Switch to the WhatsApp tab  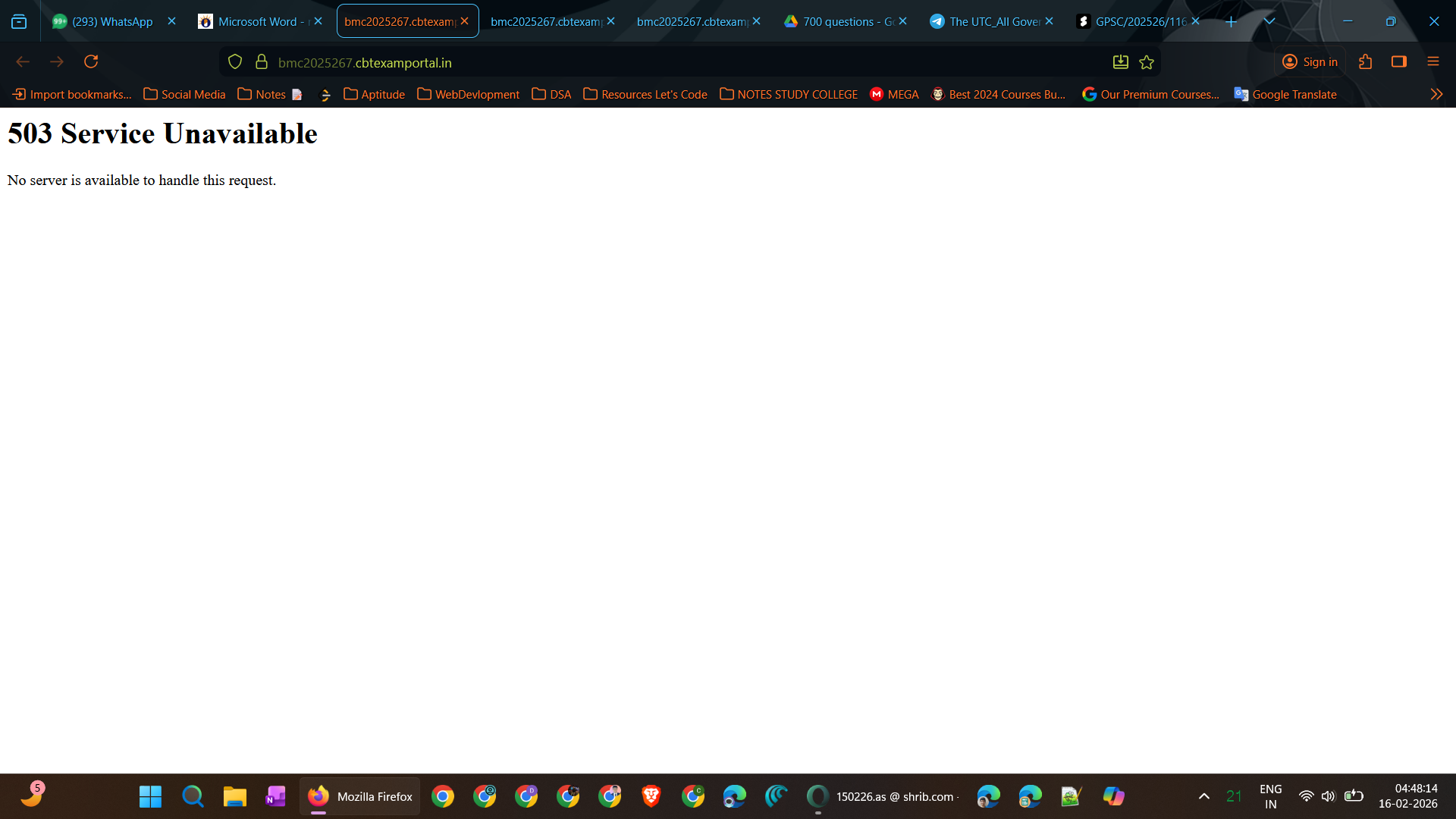tap(112, 22)
